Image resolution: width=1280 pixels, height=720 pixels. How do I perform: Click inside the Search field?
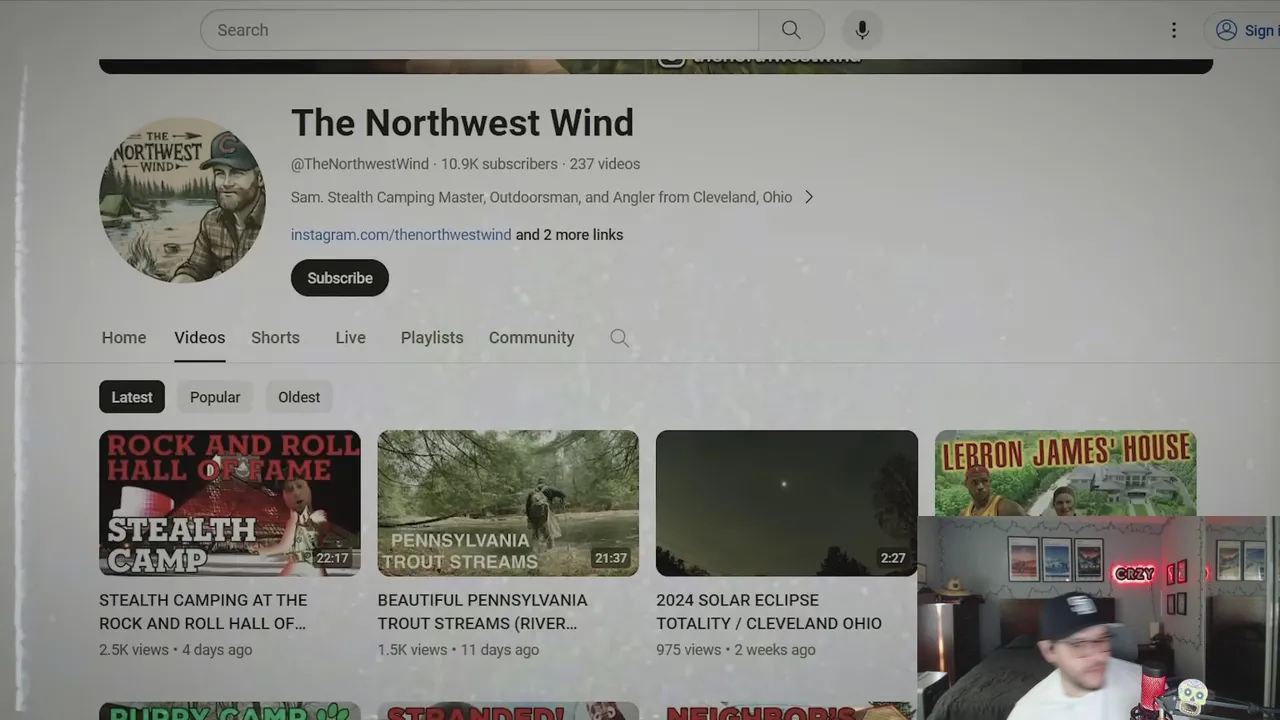coord(479,30)
